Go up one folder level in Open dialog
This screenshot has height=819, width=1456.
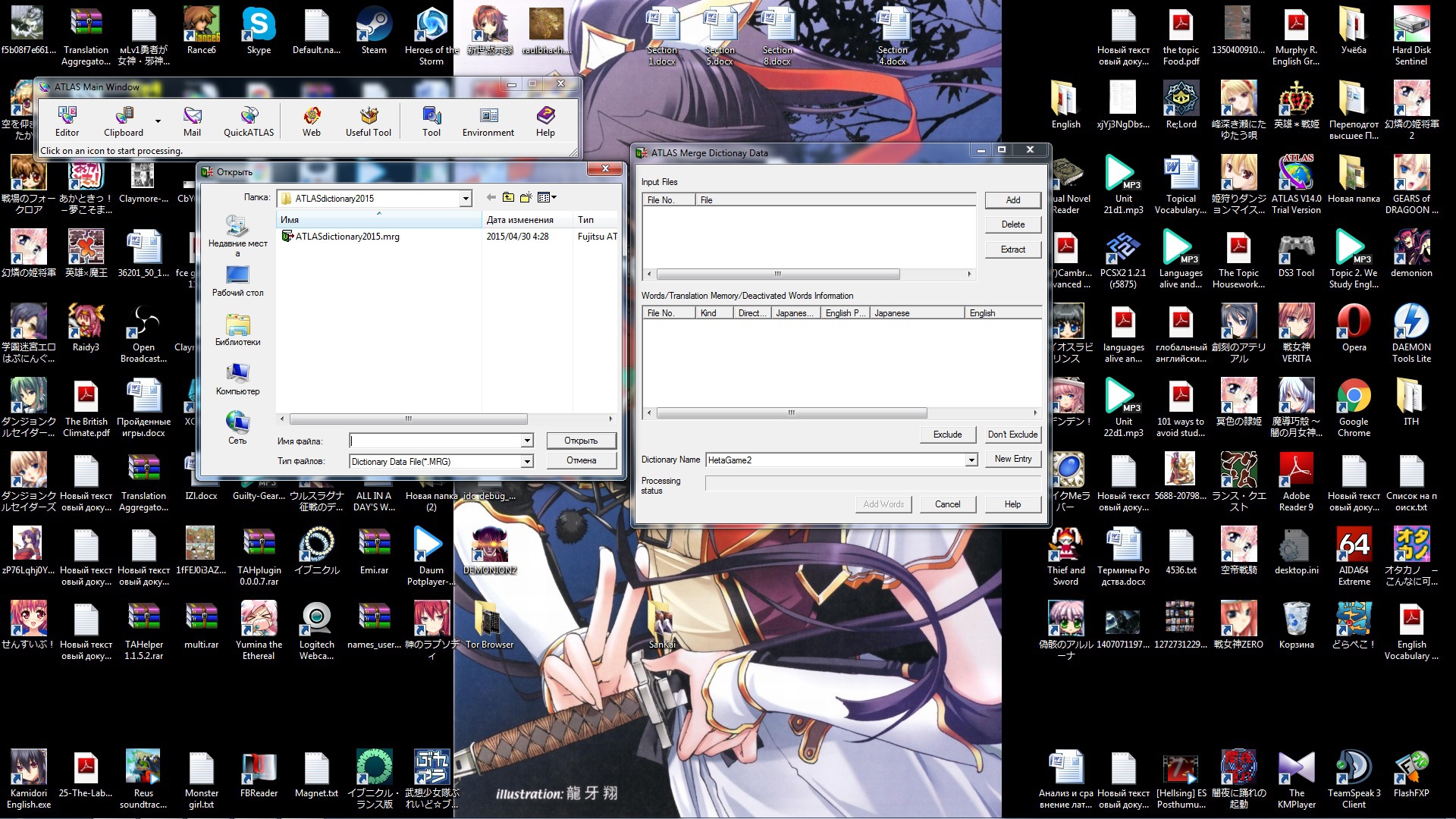tap(508, 198)
